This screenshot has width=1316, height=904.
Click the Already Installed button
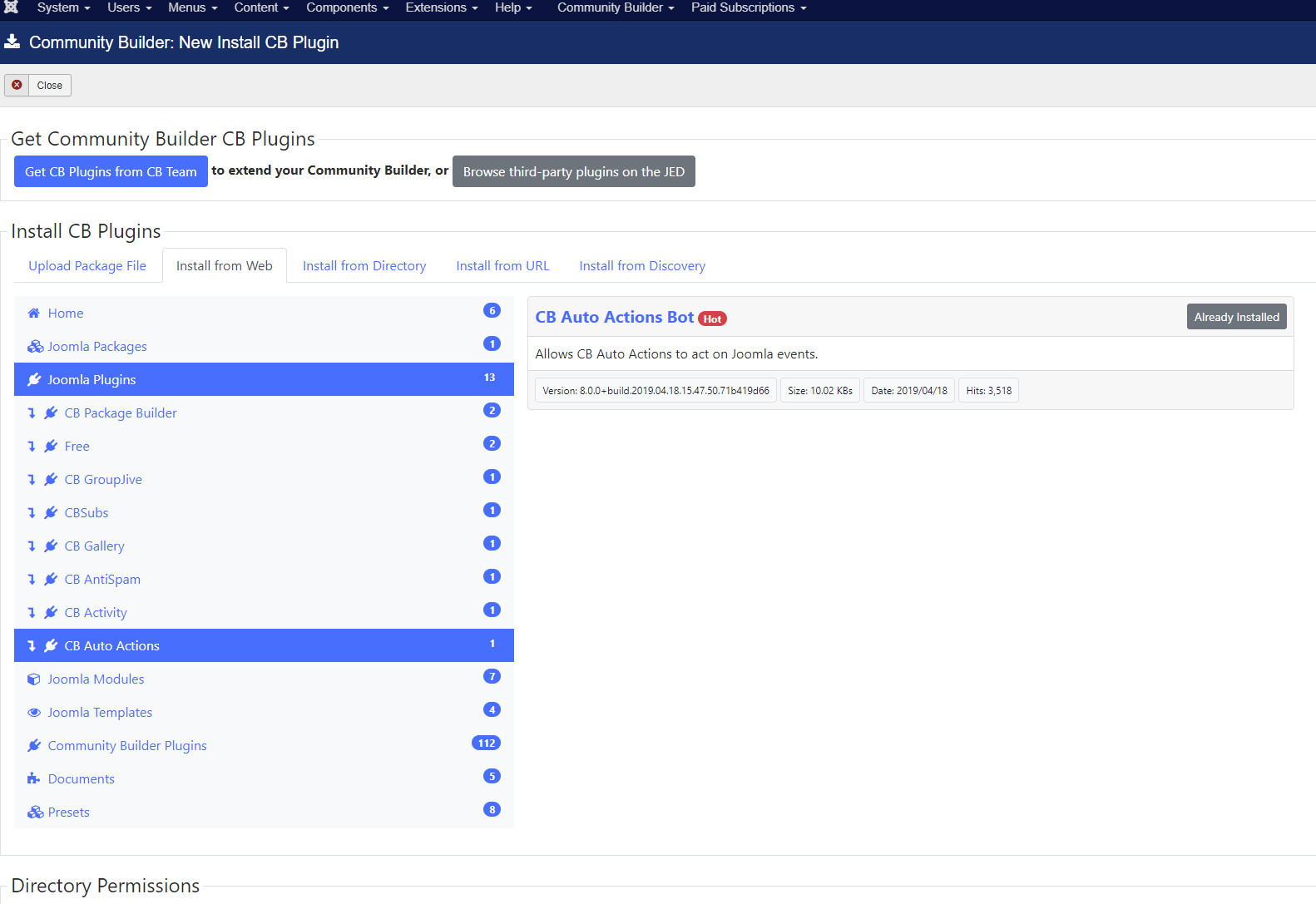(1236, 317)
